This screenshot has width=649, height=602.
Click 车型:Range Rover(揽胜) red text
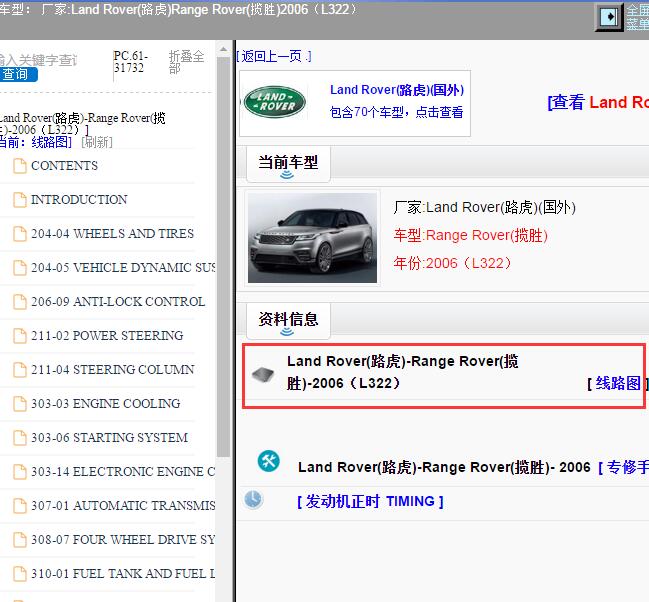pyautogui.click(x=471, y=236)
